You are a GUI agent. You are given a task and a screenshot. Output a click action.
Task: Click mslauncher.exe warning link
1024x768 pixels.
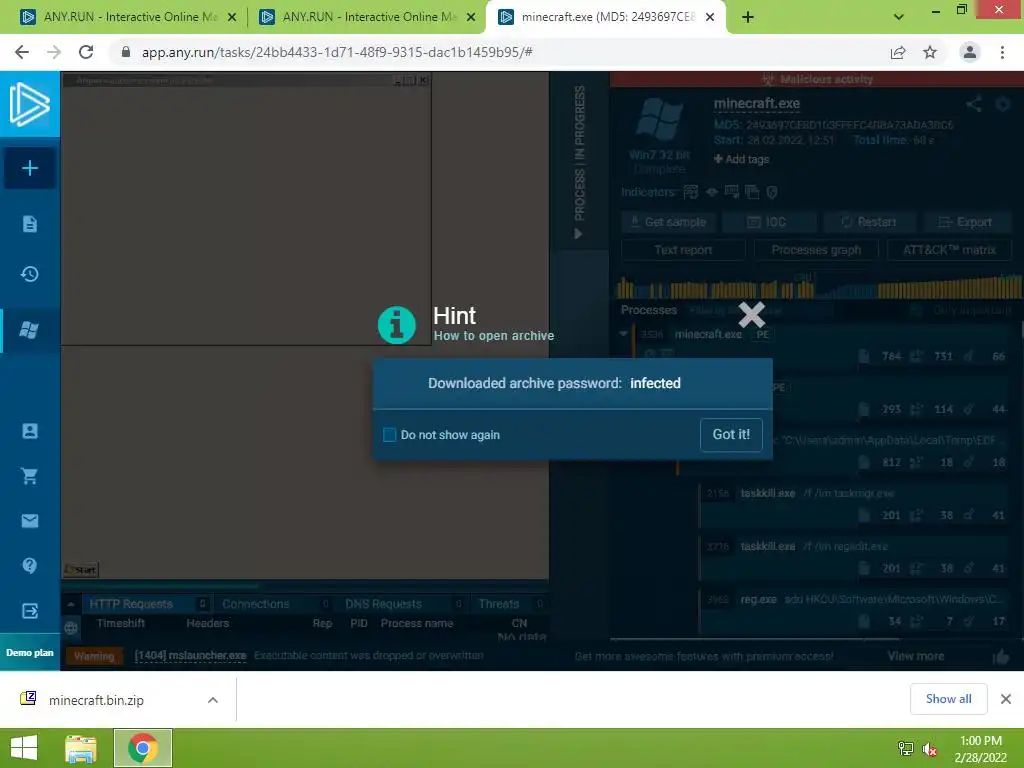(190, 656)
